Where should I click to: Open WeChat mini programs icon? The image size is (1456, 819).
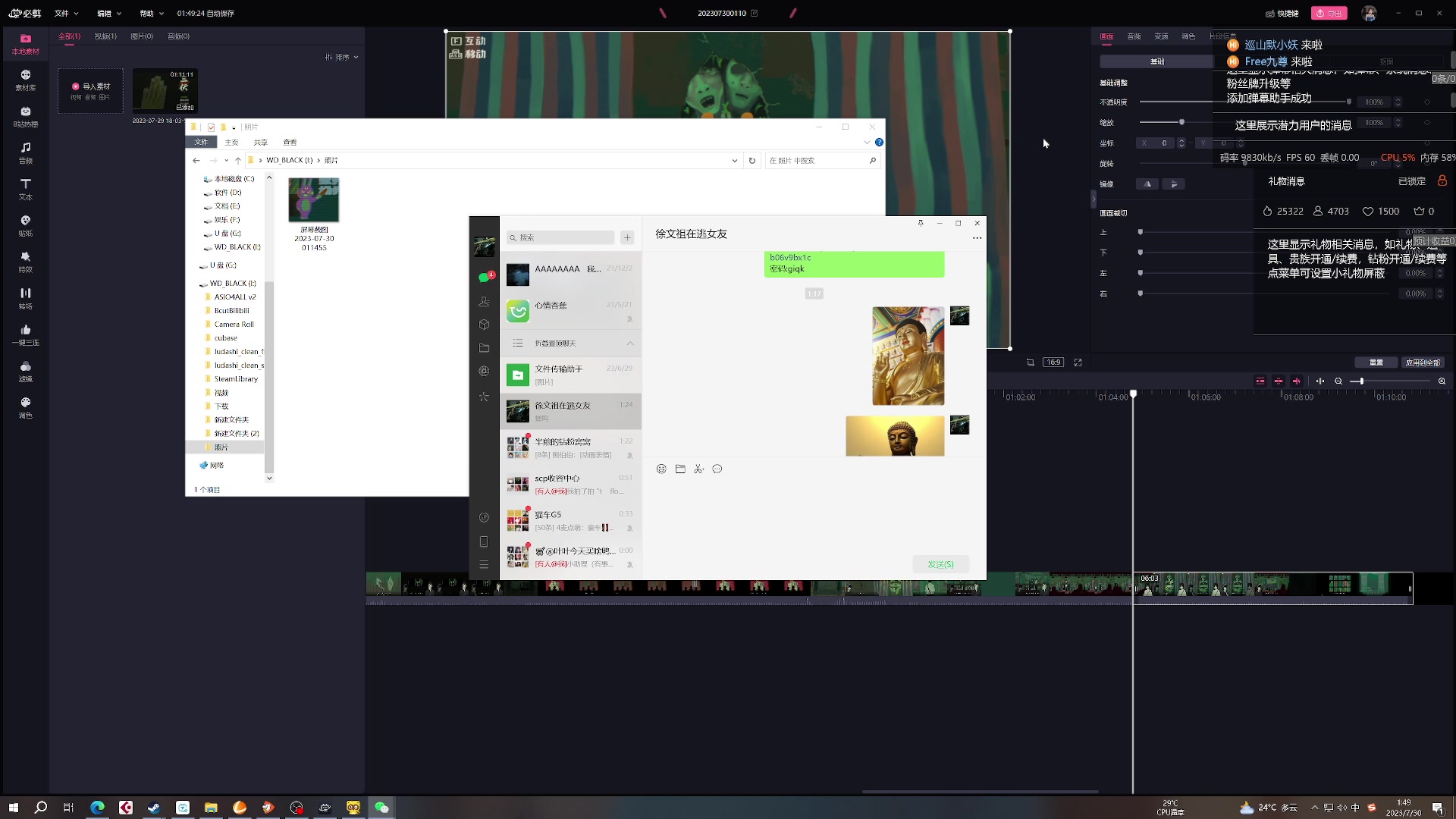484,517
